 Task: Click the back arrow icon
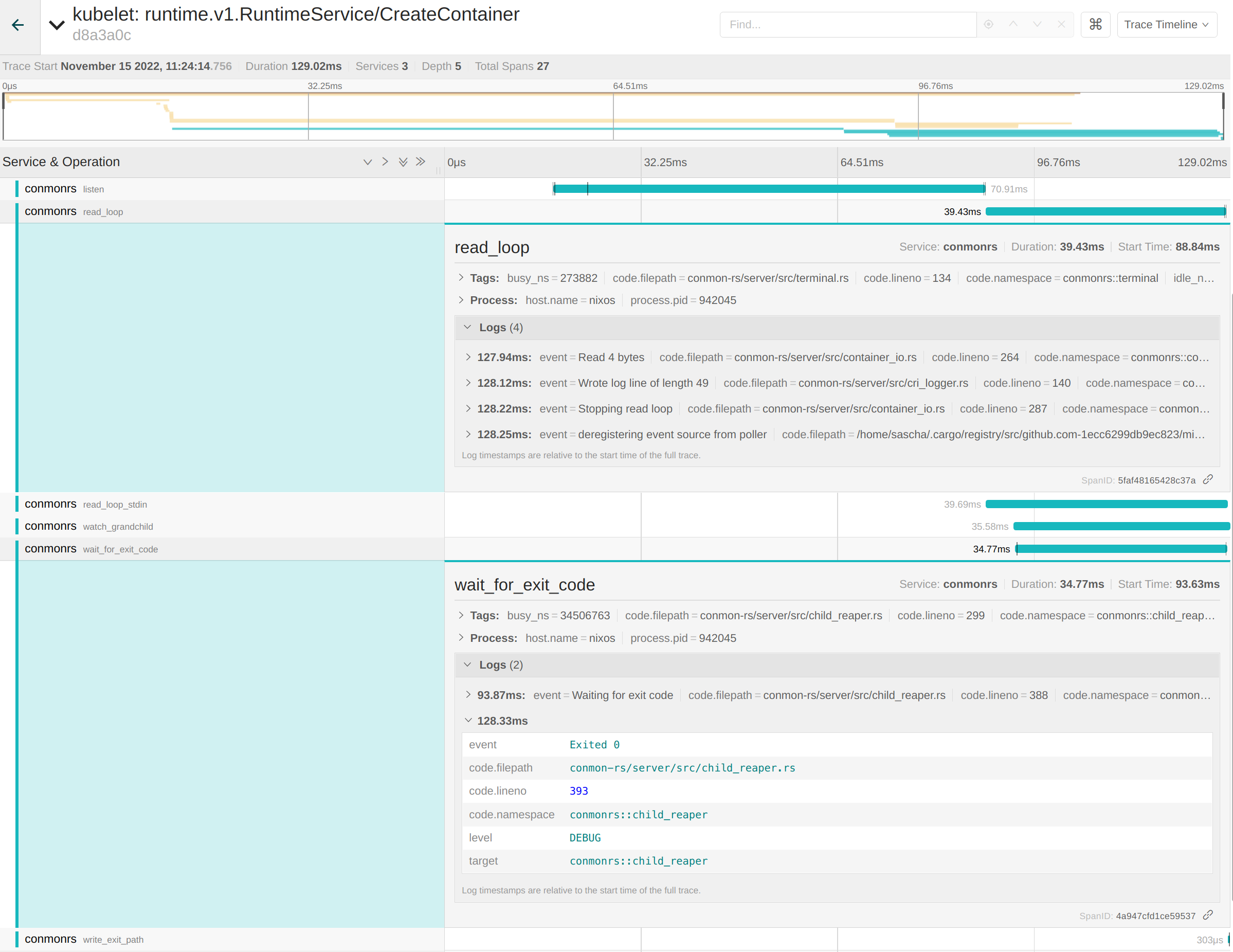[18, 25]
